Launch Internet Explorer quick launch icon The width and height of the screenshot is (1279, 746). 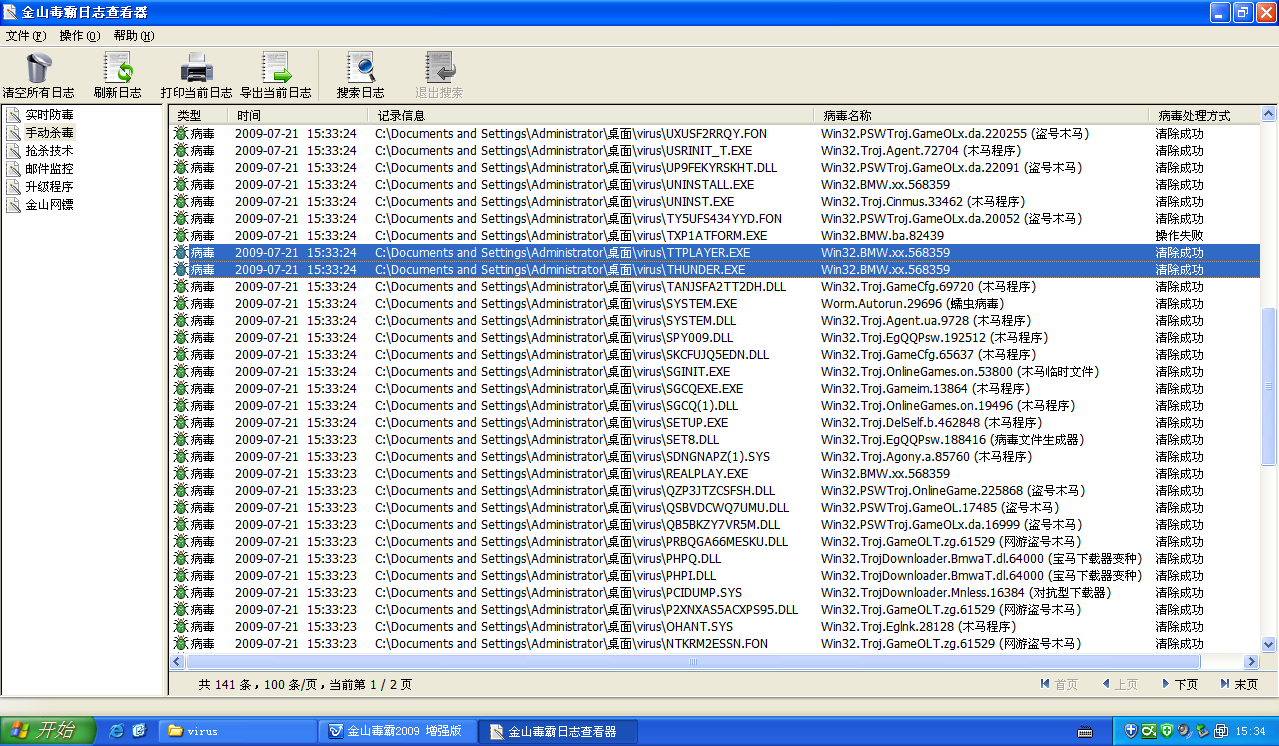117,731
